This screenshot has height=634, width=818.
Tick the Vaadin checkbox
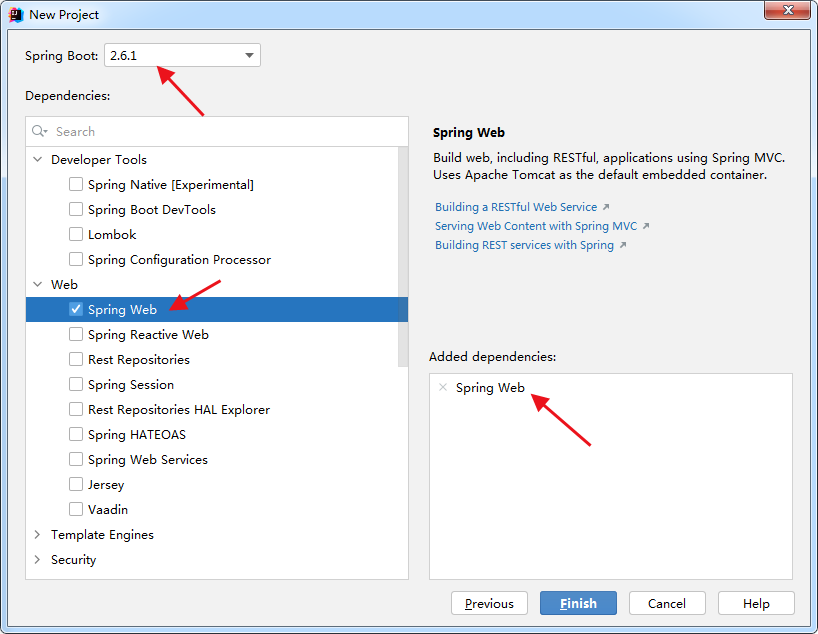point(76,510)
